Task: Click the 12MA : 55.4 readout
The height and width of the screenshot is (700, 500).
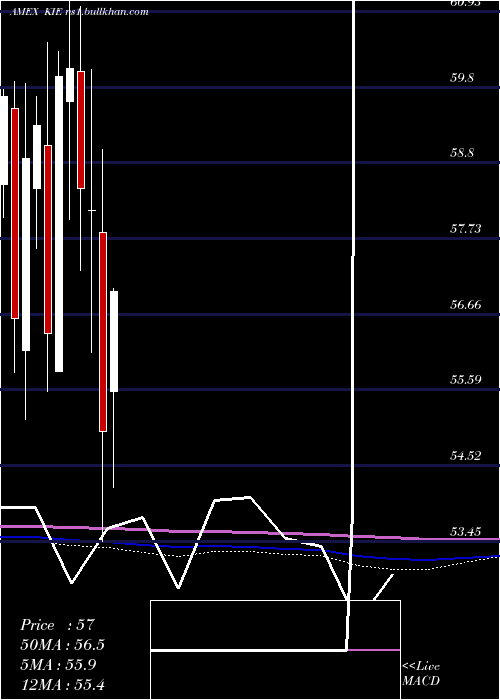Action: (x=62, y=684)
